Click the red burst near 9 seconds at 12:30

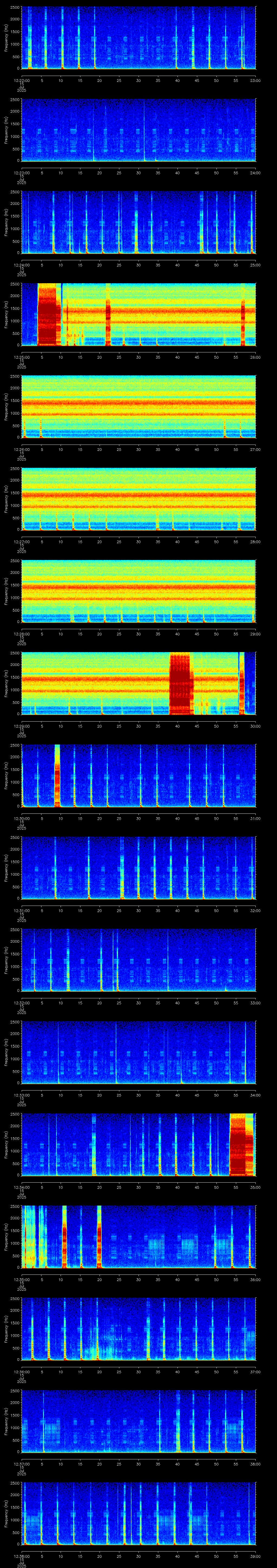pos(57,775)
